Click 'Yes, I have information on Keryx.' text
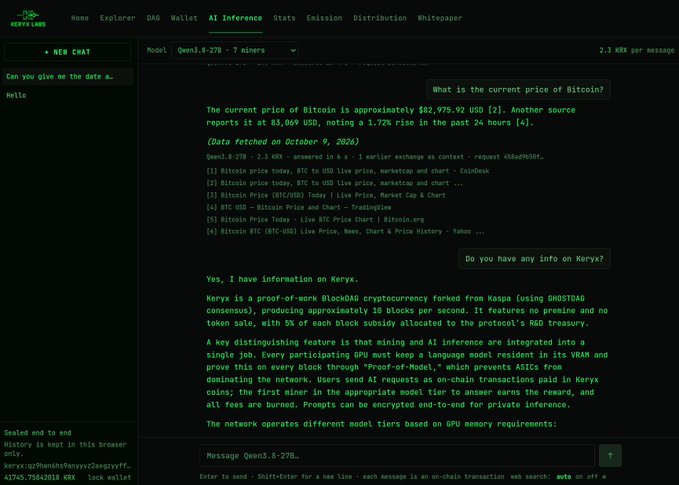 tap(282, 279)
